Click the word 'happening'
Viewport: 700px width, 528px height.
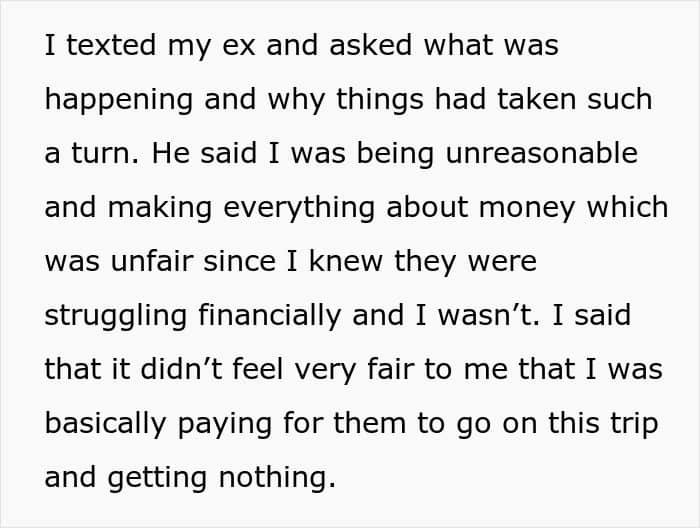coord(119,100)
